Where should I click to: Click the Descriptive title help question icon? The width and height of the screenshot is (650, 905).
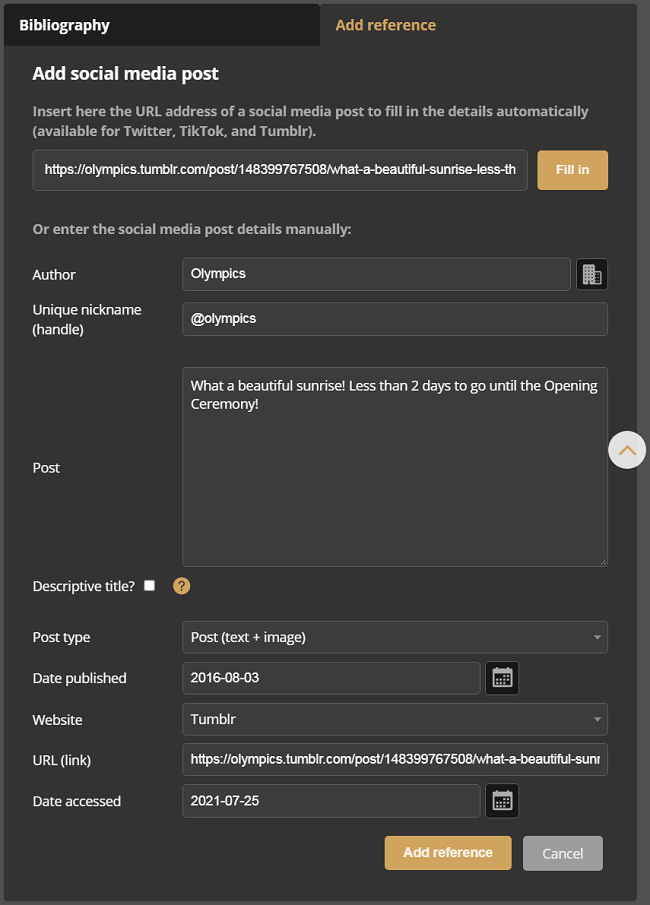click(x=181, y=586)
